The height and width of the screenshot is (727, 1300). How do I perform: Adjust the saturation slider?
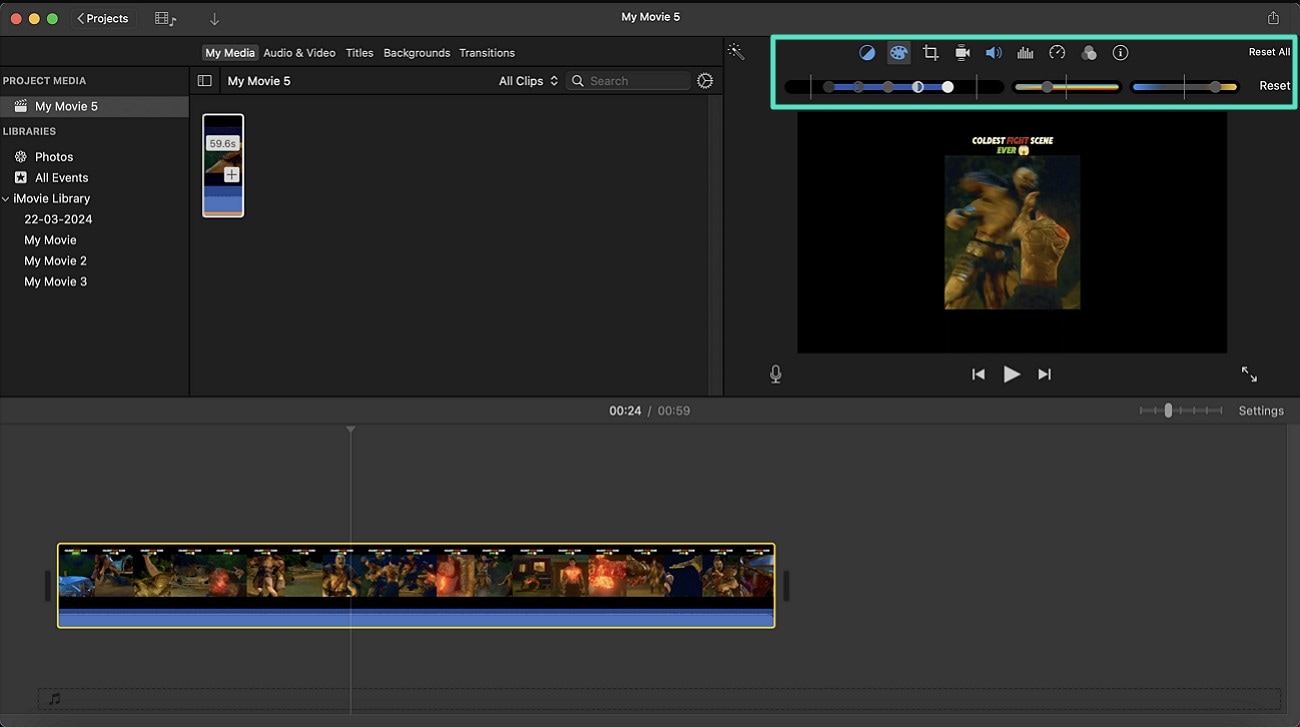tap(1066, 87)
